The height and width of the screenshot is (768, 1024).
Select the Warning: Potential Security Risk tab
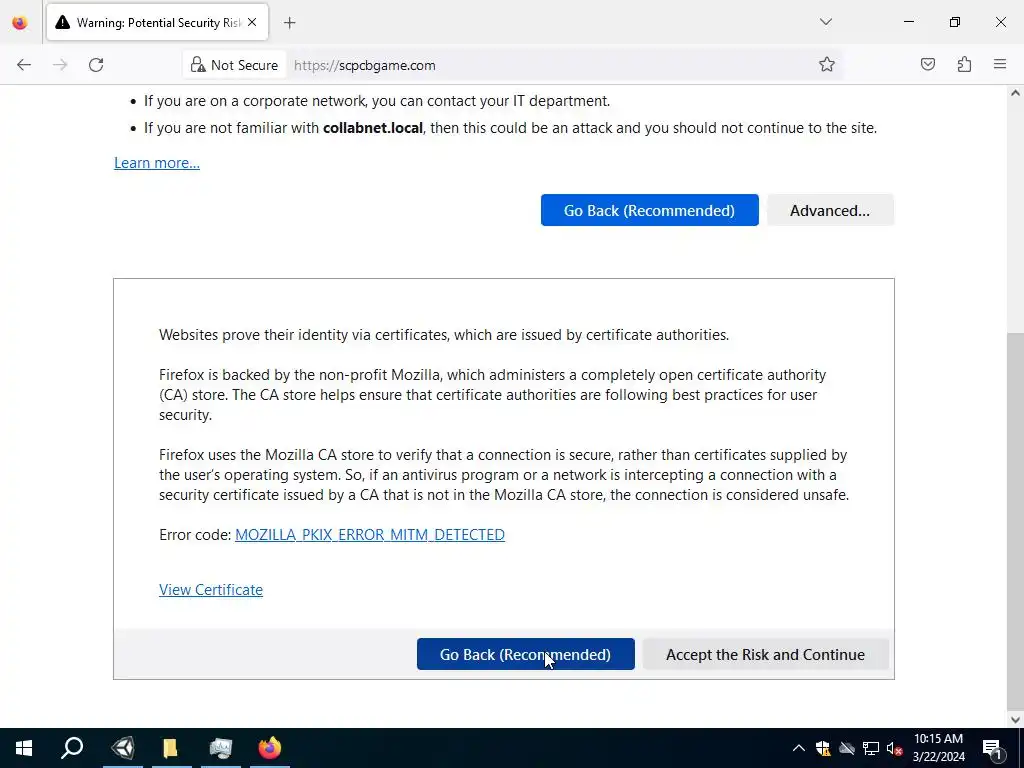[157, 23]
